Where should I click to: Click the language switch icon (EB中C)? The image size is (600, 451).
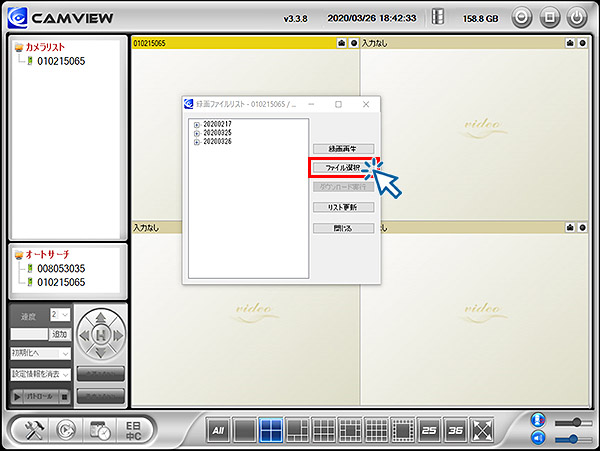coord(132,430)
